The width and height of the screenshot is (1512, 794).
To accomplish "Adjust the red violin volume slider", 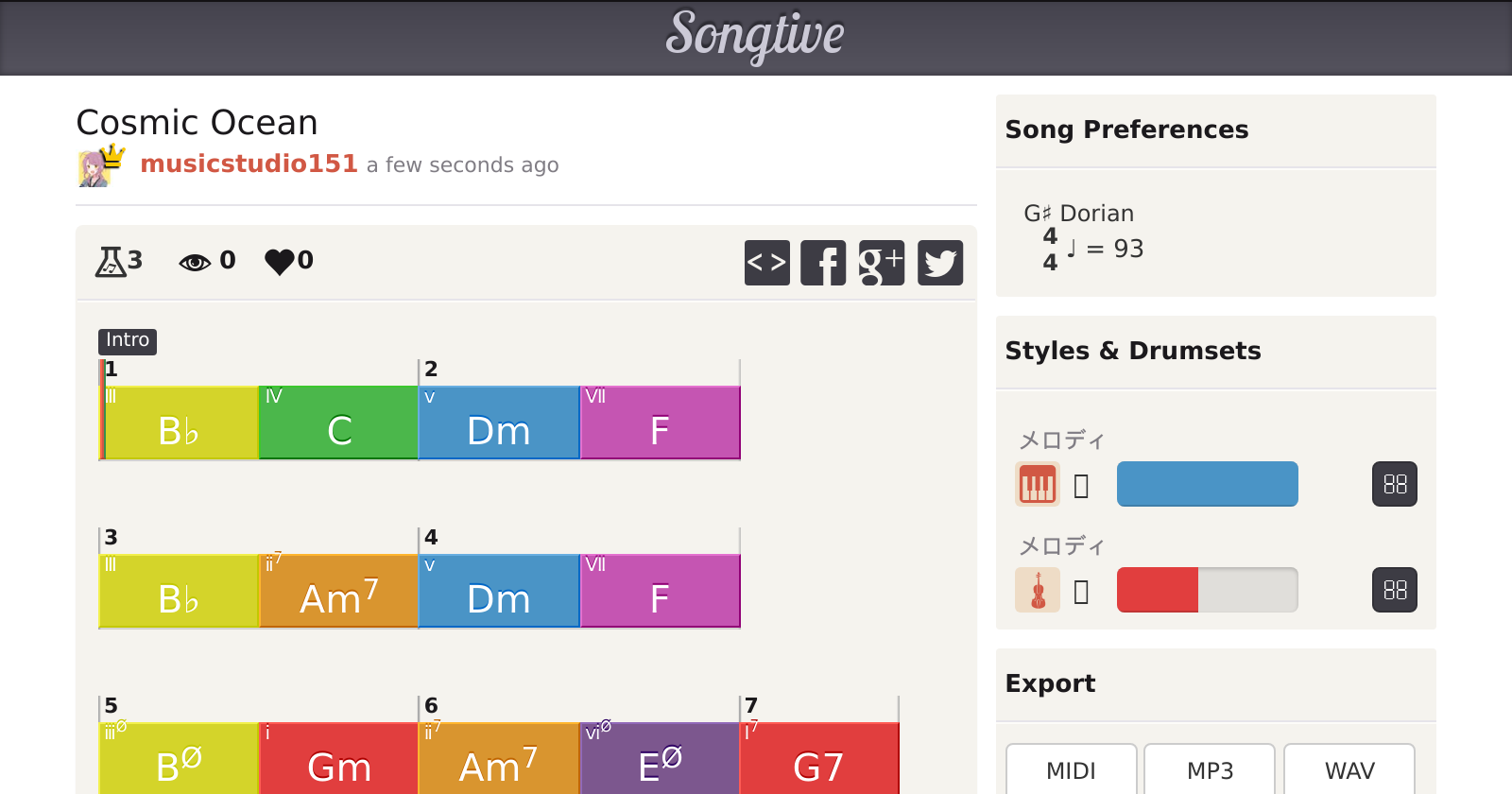I will (1207, 590).
